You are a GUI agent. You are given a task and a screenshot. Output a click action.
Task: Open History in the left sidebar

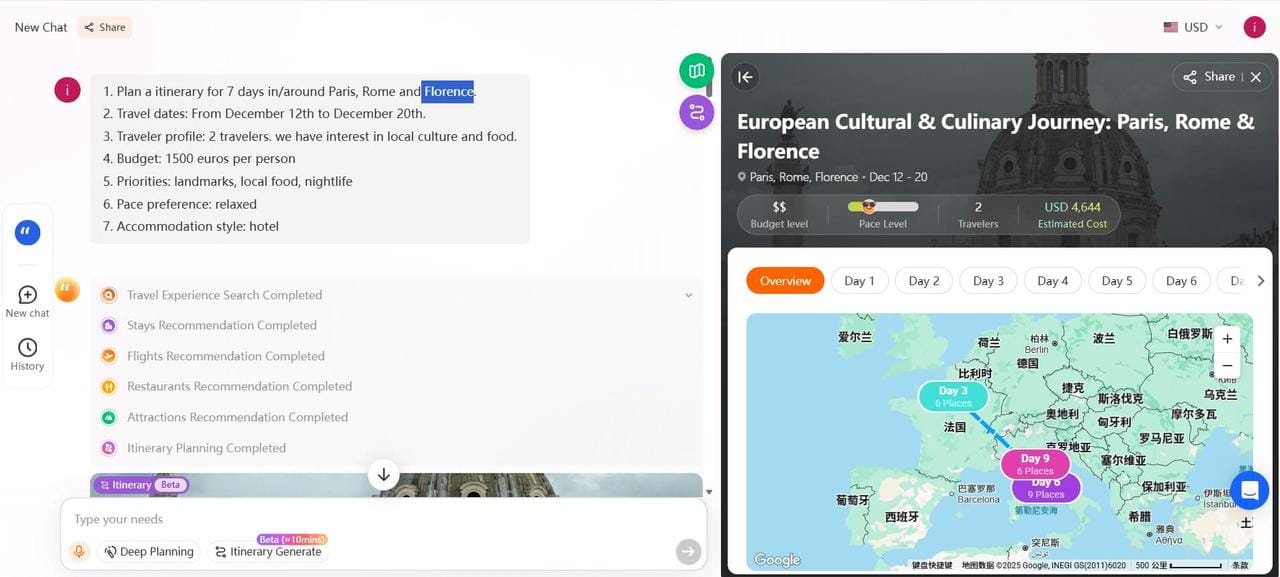(28, 354)
